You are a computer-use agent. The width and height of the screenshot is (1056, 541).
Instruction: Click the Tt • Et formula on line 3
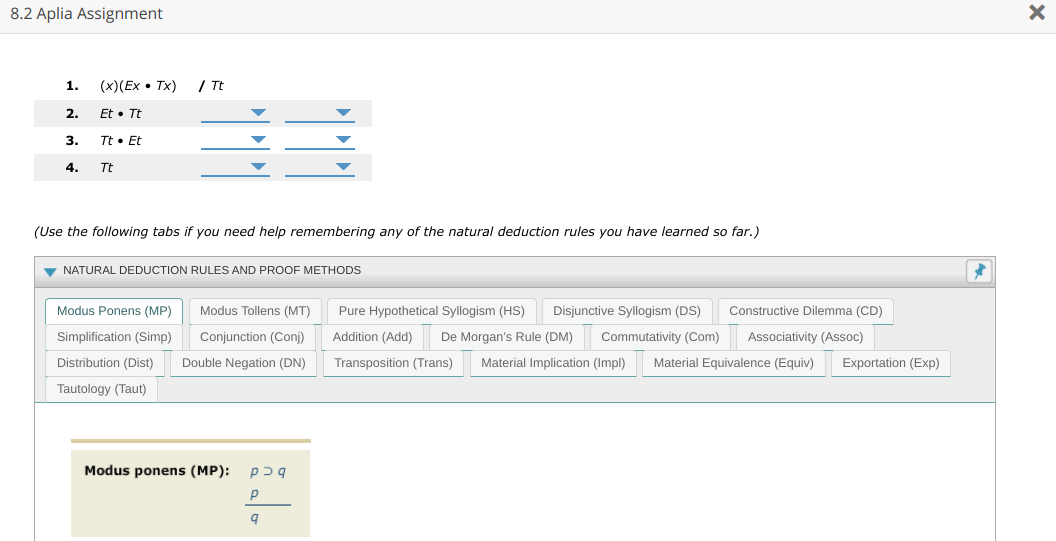pyautogui.click(x=121, y=140)
